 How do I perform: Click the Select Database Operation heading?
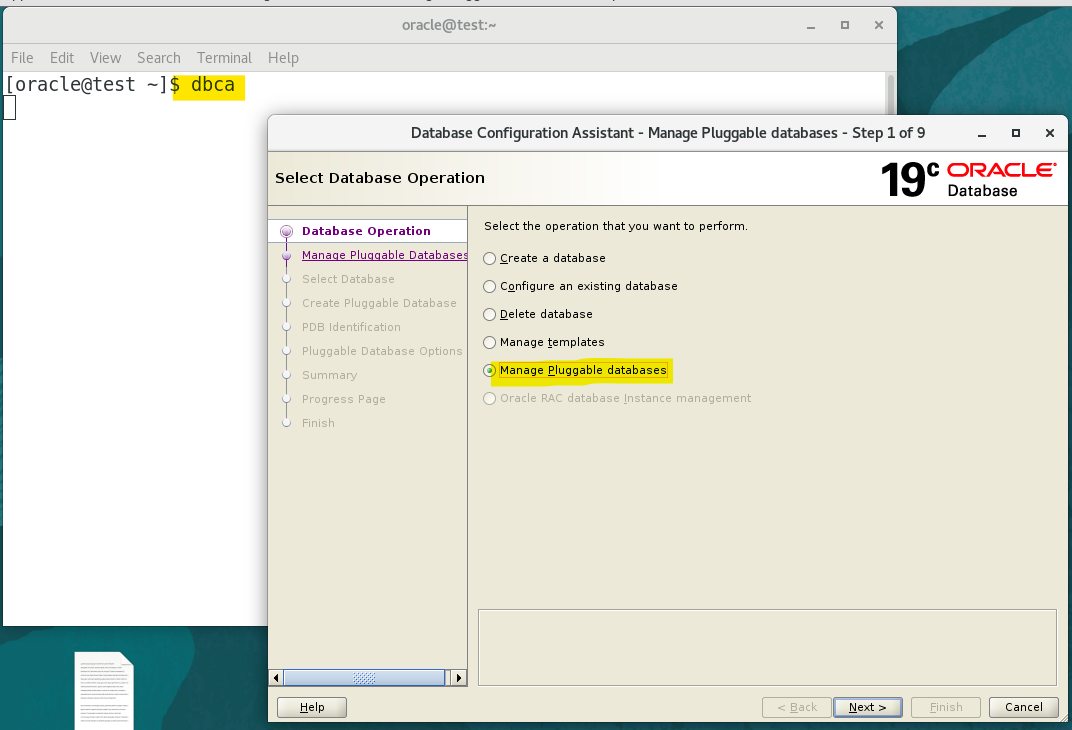[379, 178]
